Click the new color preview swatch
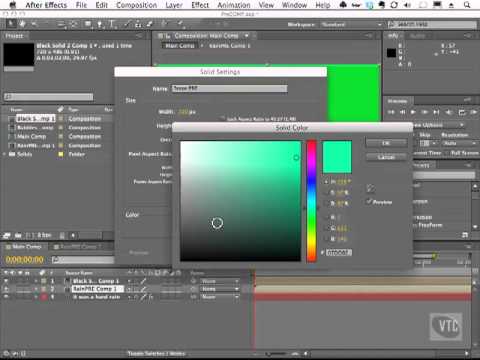Image resolution: width=480 pixels, height=360 pixels. pos(337,157)
